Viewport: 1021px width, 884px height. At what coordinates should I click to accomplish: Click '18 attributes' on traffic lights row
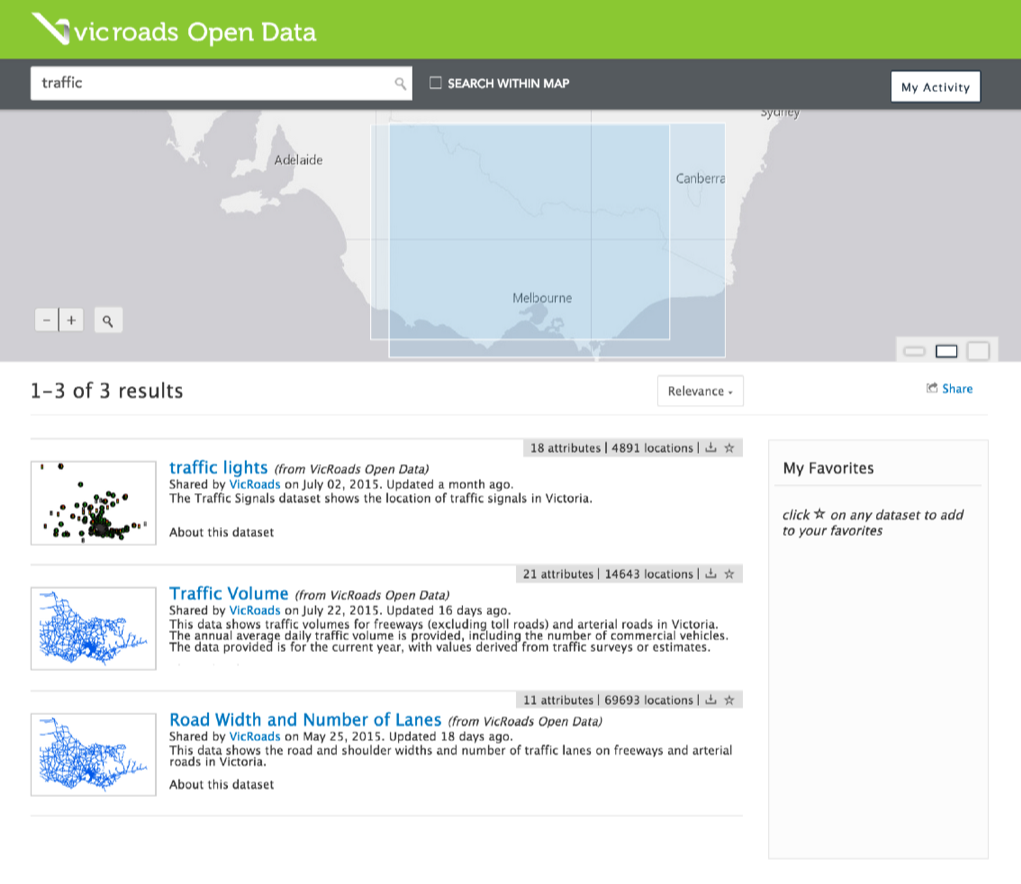click(x=565, y=448)
